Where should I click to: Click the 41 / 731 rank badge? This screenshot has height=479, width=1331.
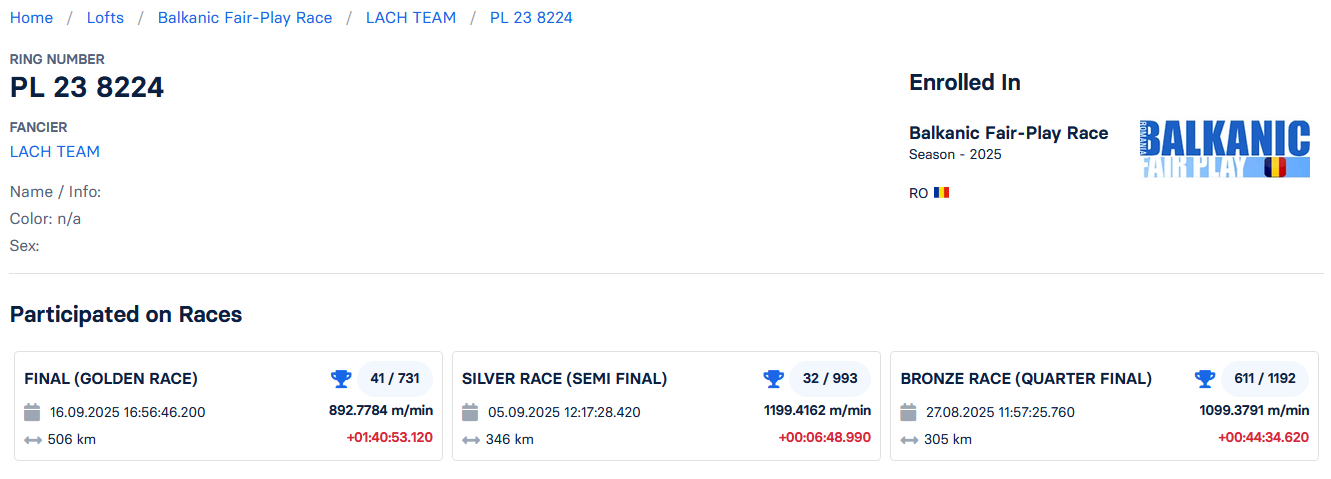point(395,379)
